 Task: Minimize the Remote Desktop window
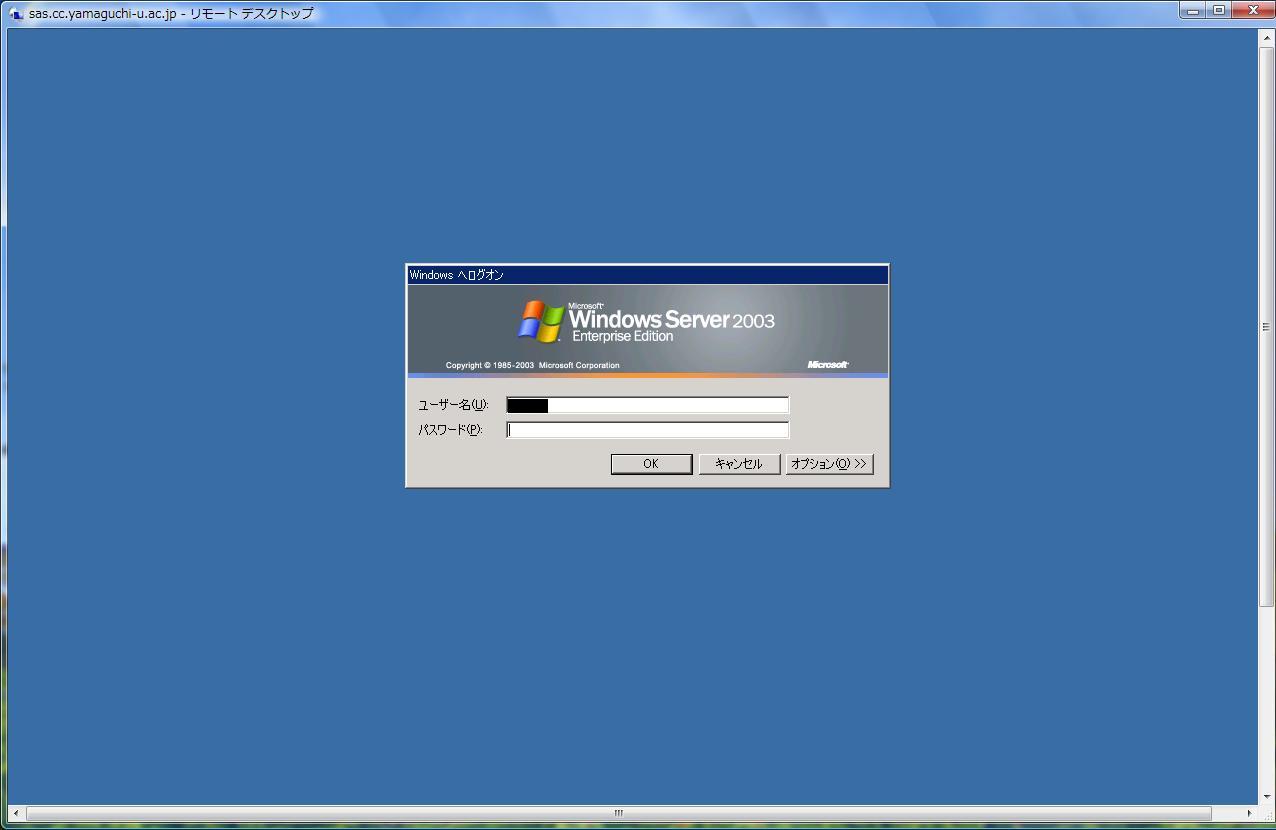(x=1193, y=11)
